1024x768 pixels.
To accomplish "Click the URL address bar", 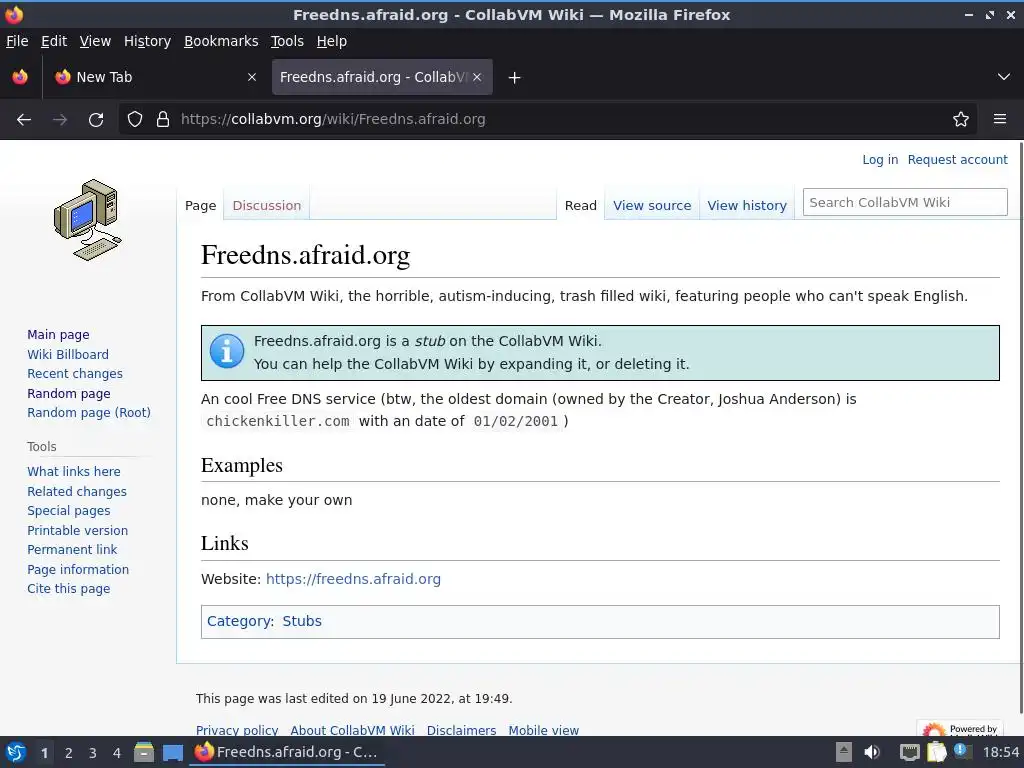I will click(x=549, y=120).
